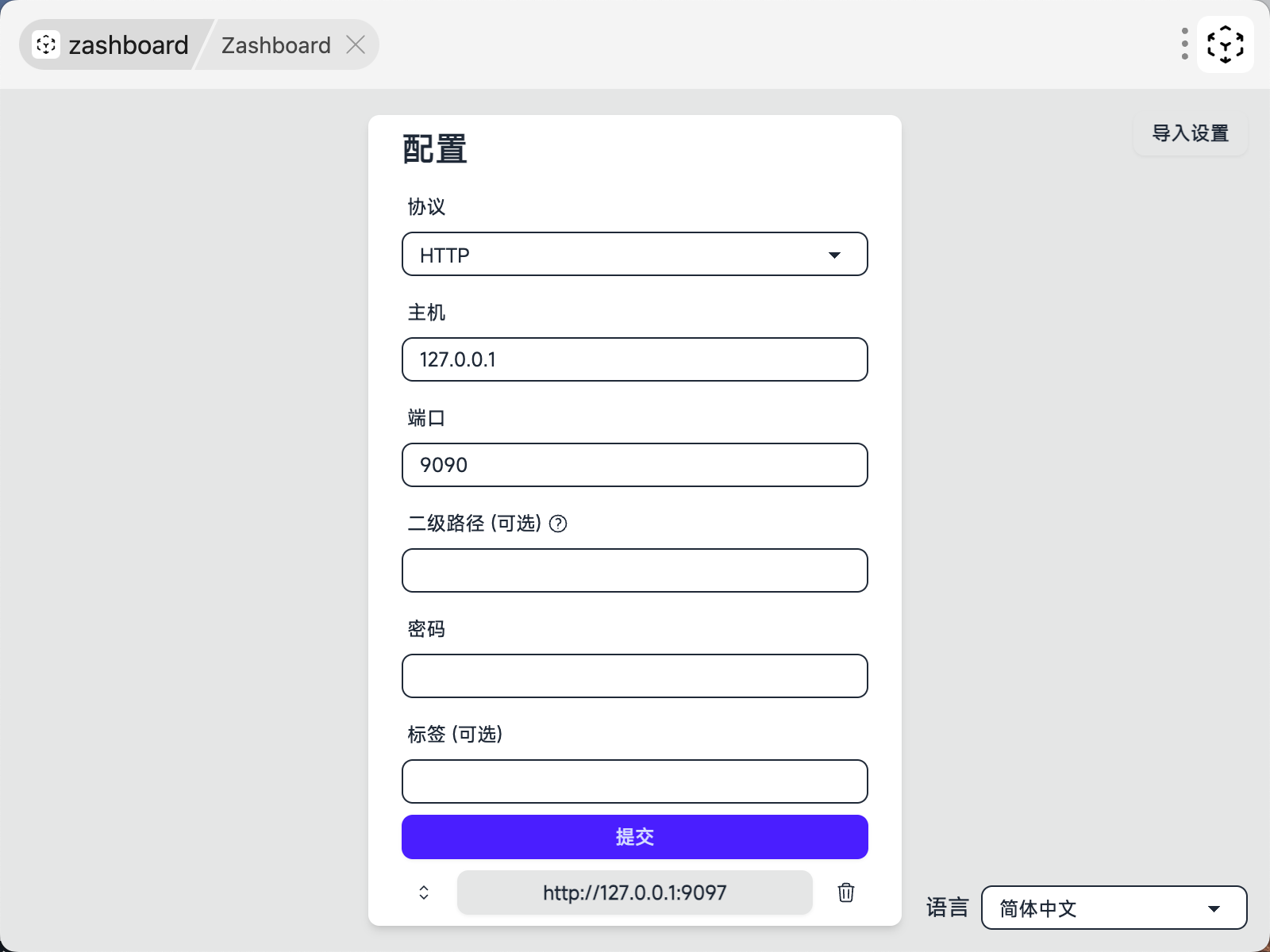
Task: Click the HTTP dropdown arrow
Action: point(834,255)
